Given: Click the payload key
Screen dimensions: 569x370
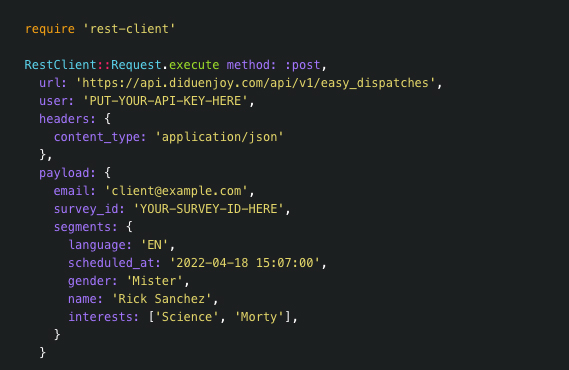Looking at the screenshot, I should point(67,173).
